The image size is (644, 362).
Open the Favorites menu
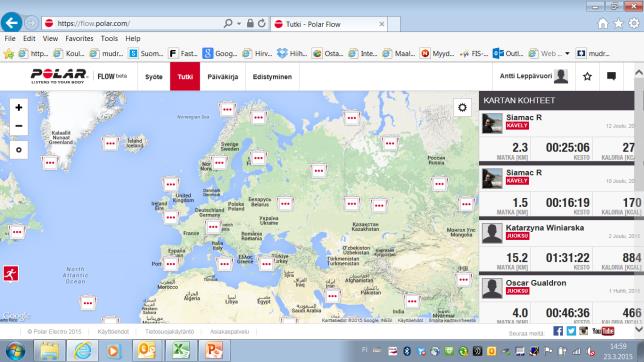point(79,39)
